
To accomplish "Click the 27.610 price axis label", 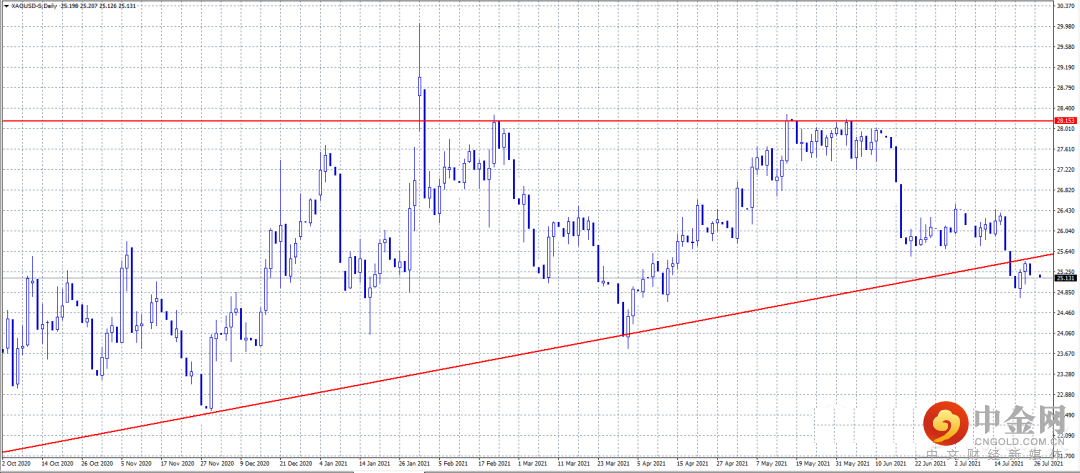I will (x=1066, y=149).
